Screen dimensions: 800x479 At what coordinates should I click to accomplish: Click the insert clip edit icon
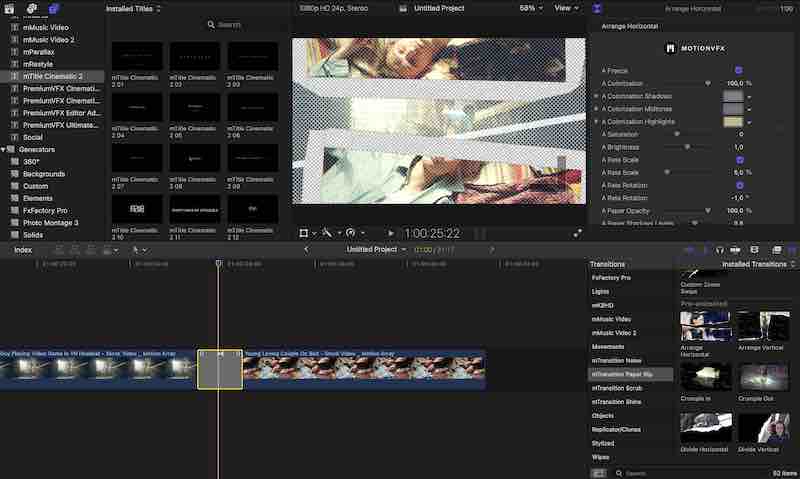75,250
